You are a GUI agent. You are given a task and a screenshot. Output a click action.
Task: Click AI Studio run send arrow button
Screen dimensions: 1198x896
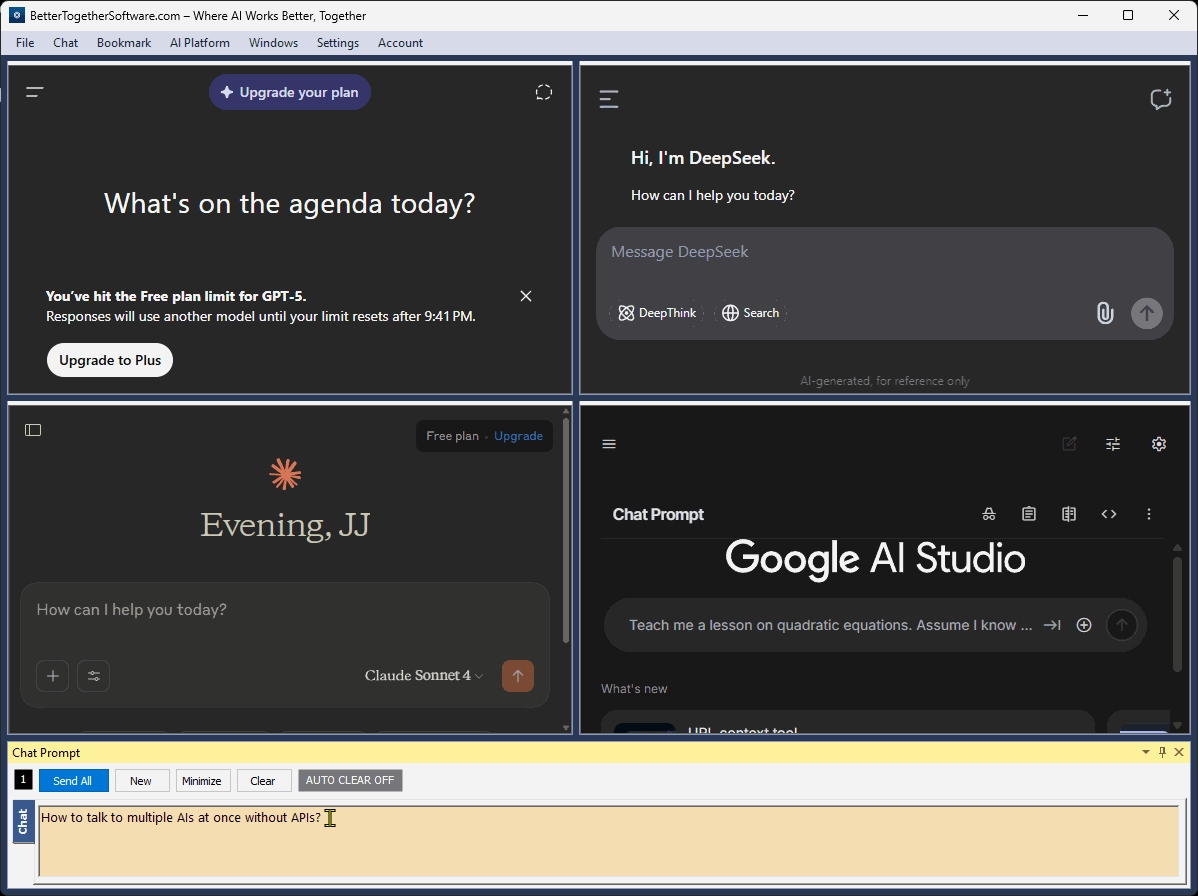[1122, 626]
